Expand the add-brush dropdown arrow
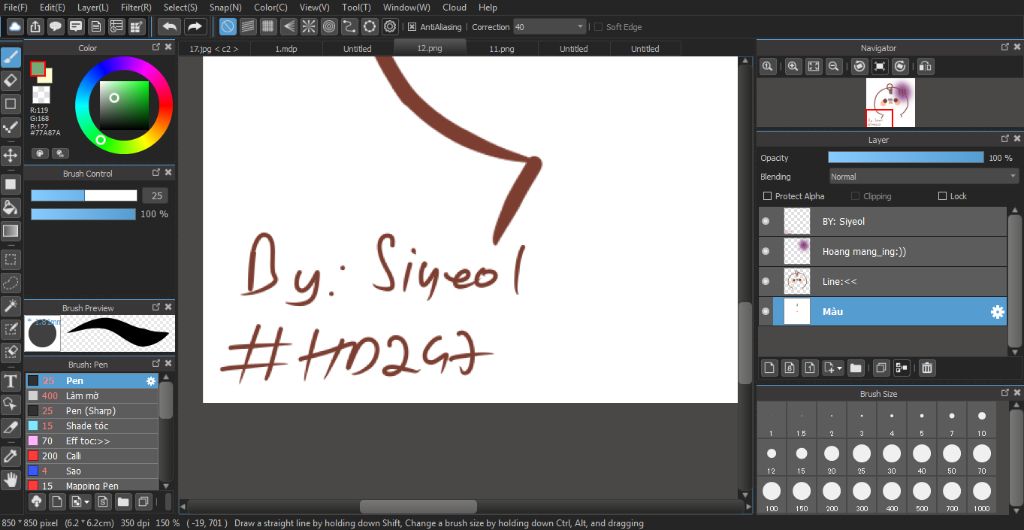 pos(87,502)
